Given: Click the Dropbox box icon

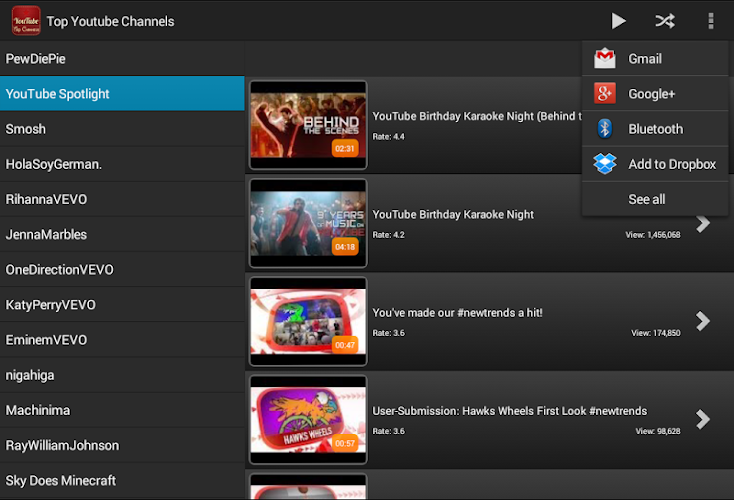Looking at the screenshot, I should tap(604, 164).
